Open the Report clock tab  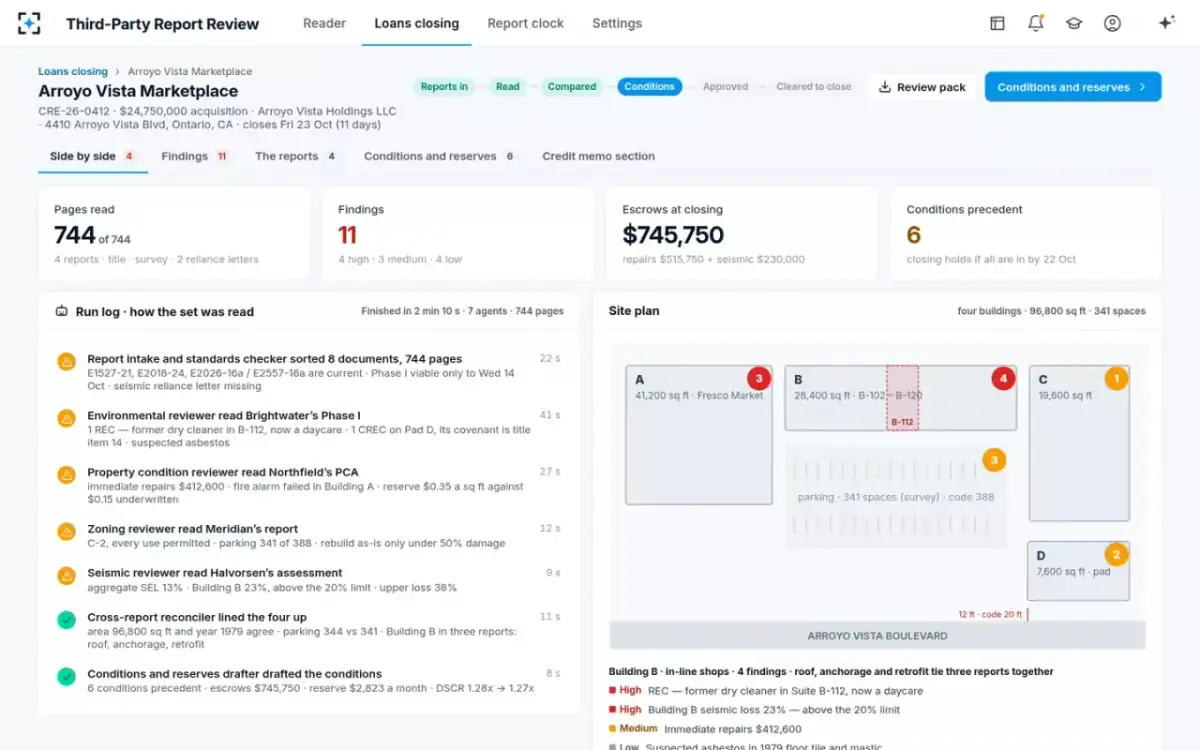tap(525, 23)
